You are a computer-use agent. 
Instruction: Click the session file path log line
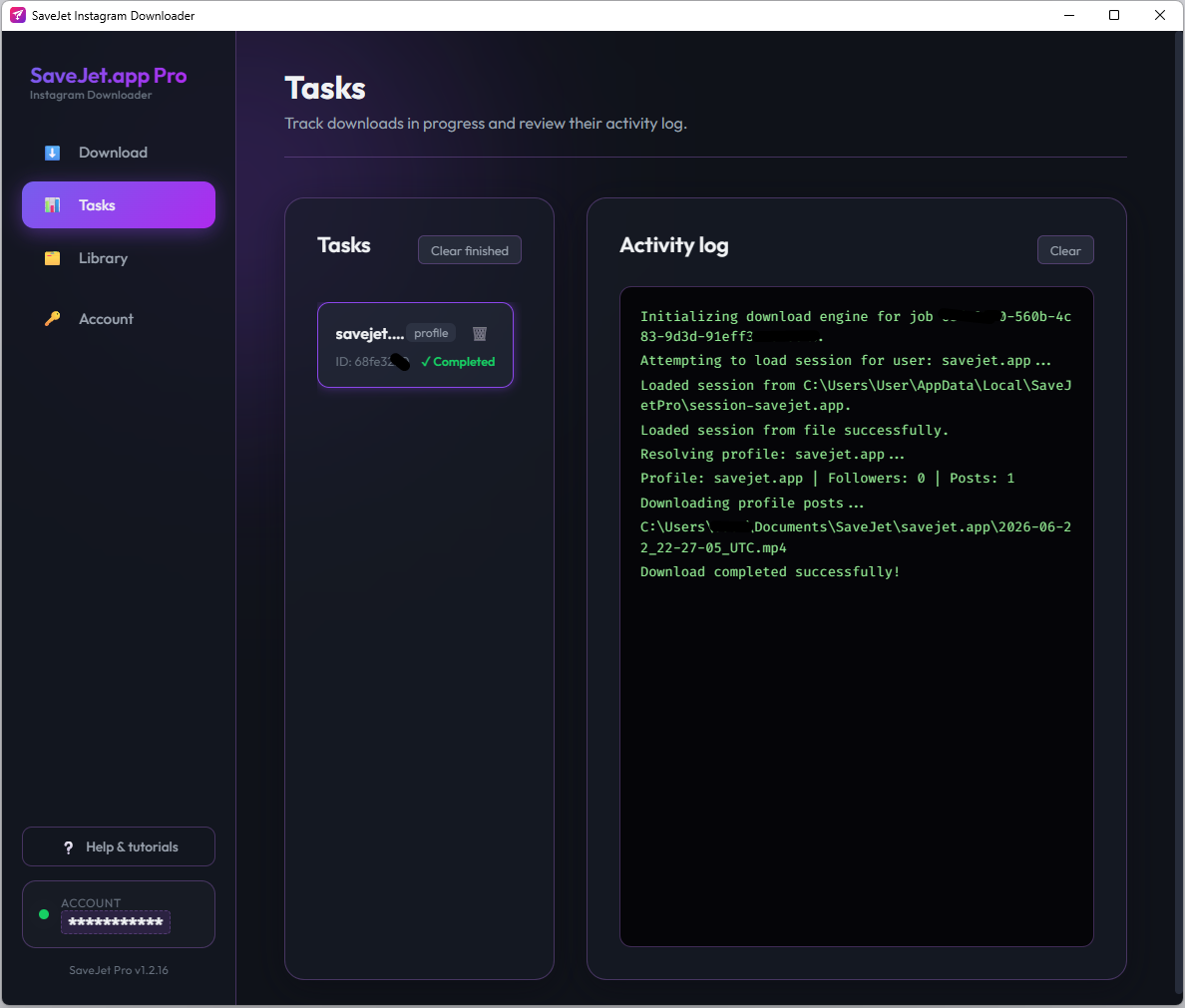(x=856, y=395)
